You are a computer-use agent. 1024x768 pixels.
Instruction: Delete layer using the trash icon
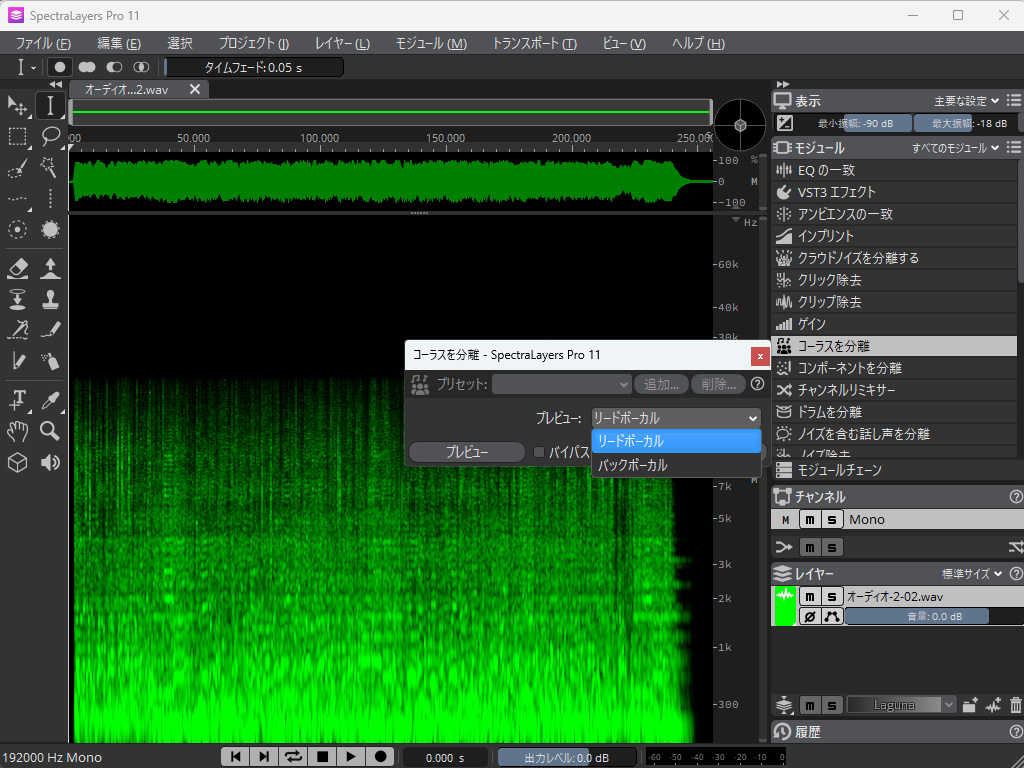click(1015, 705)
